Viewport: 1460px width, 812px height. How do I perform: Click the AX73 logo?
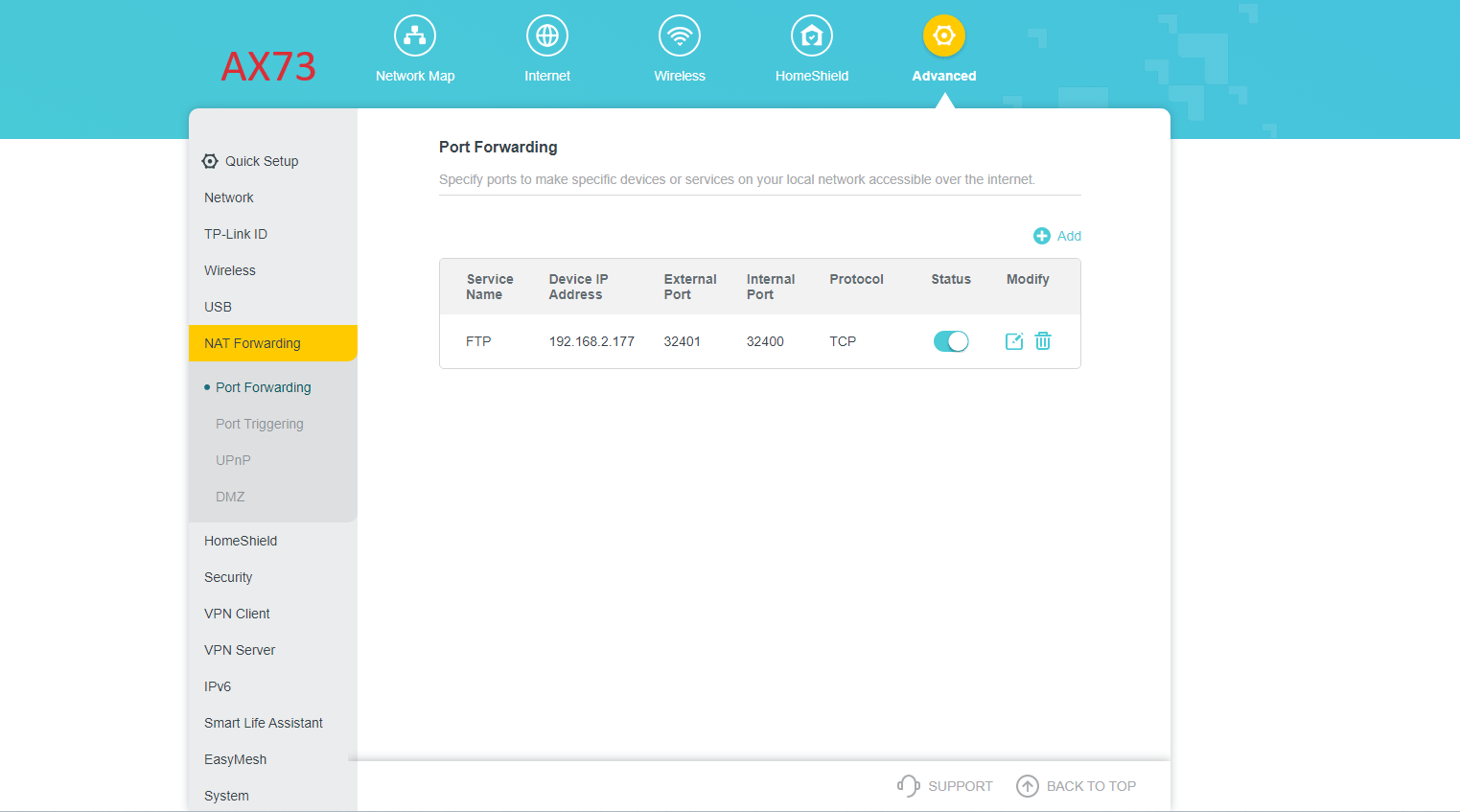pos(268,66)
